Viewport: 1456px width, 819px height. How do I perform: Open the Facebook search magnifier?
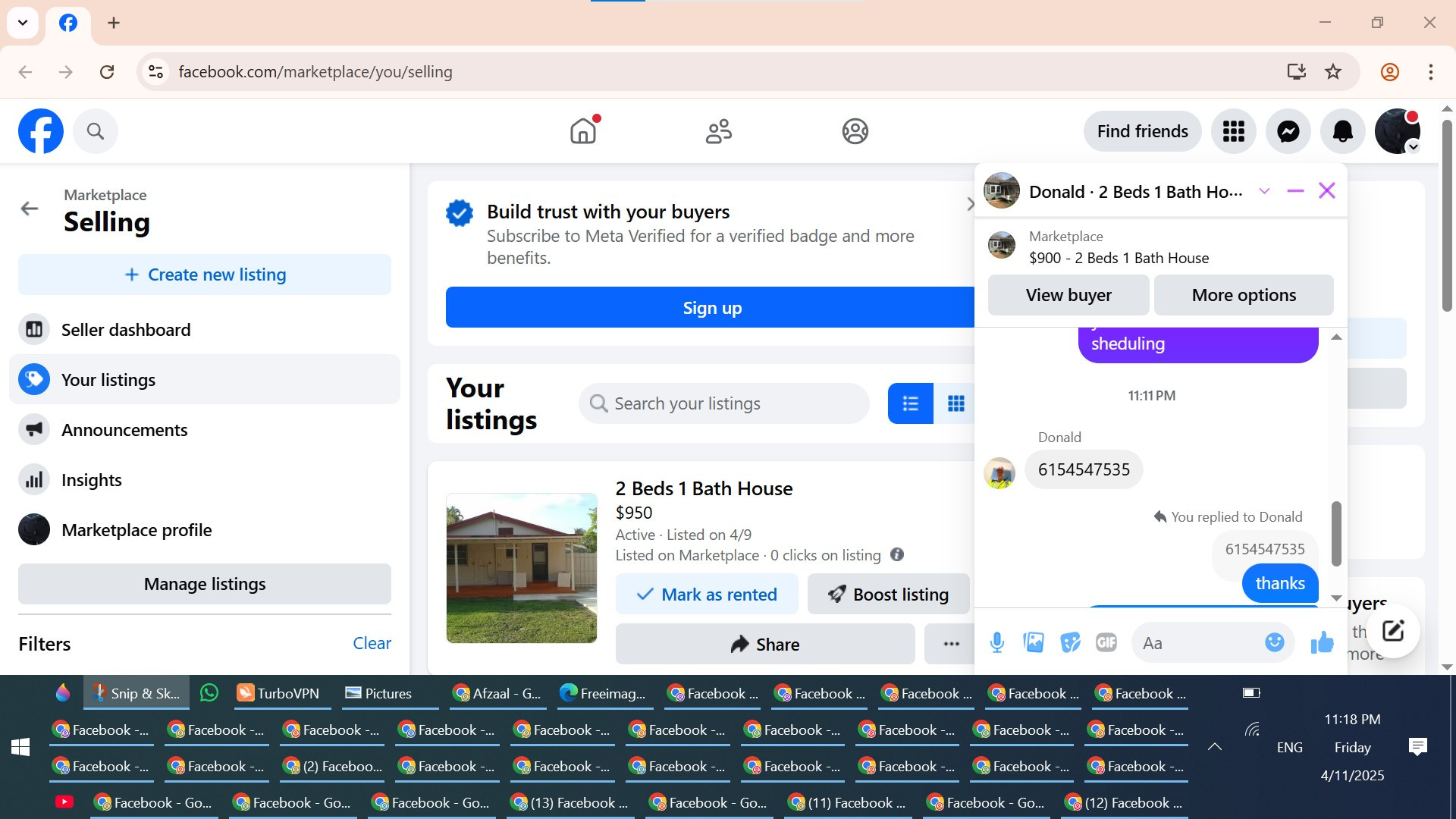[96, 131]
